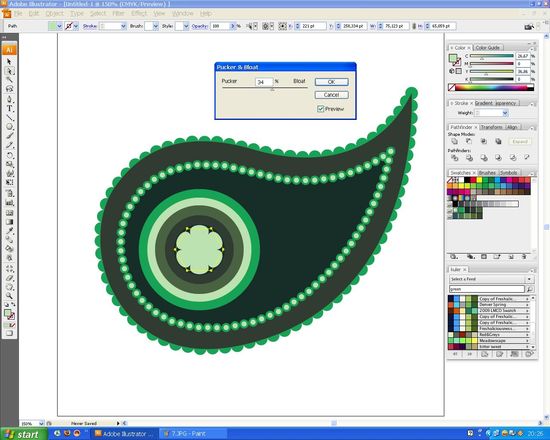Select the black arrow Selection tool
Screen dimensions: 550x440
(x=9, y=62)
